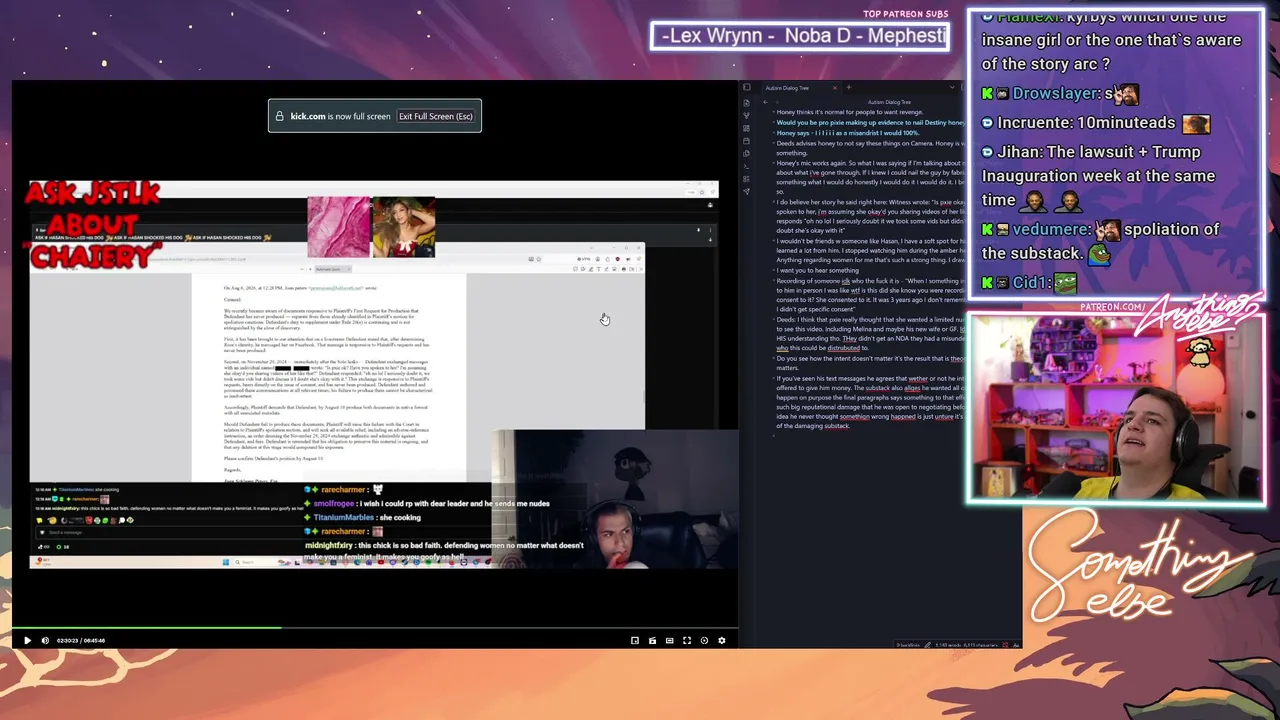Screen dimensions: 1280x720
Task: Click the Exit Full Screen (Esc) button
Action: coord(435,116)
